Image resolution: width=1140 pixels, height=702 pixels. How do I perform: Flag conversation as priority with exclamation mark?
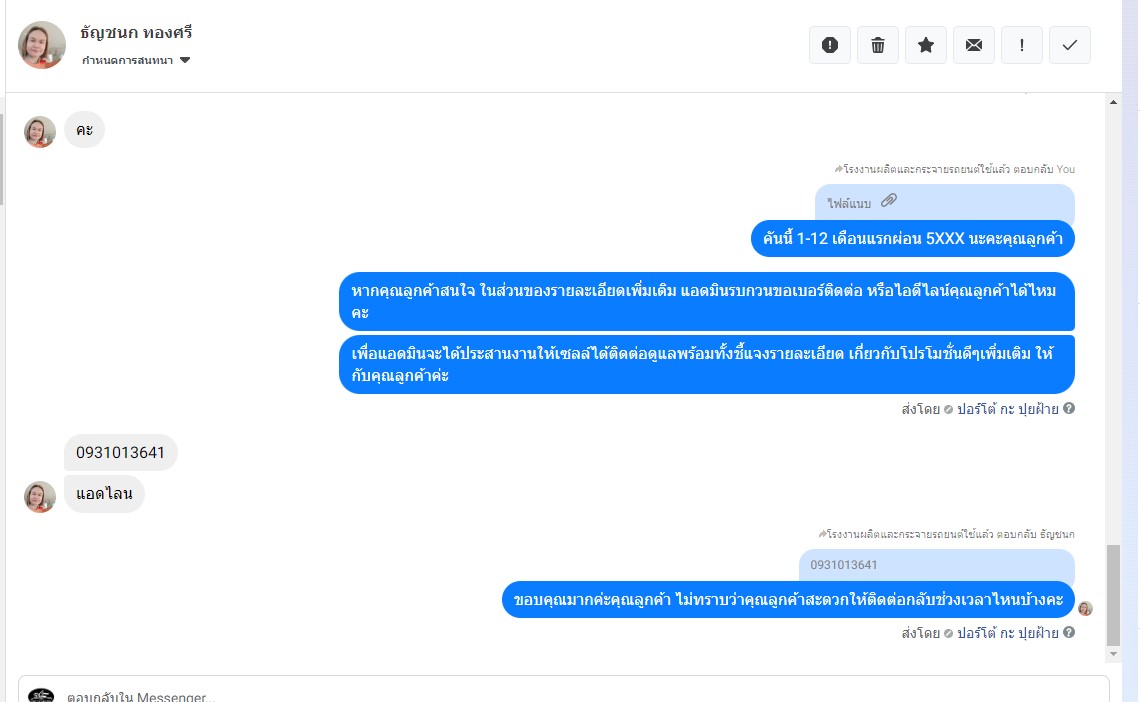(x=1021, y=45)
